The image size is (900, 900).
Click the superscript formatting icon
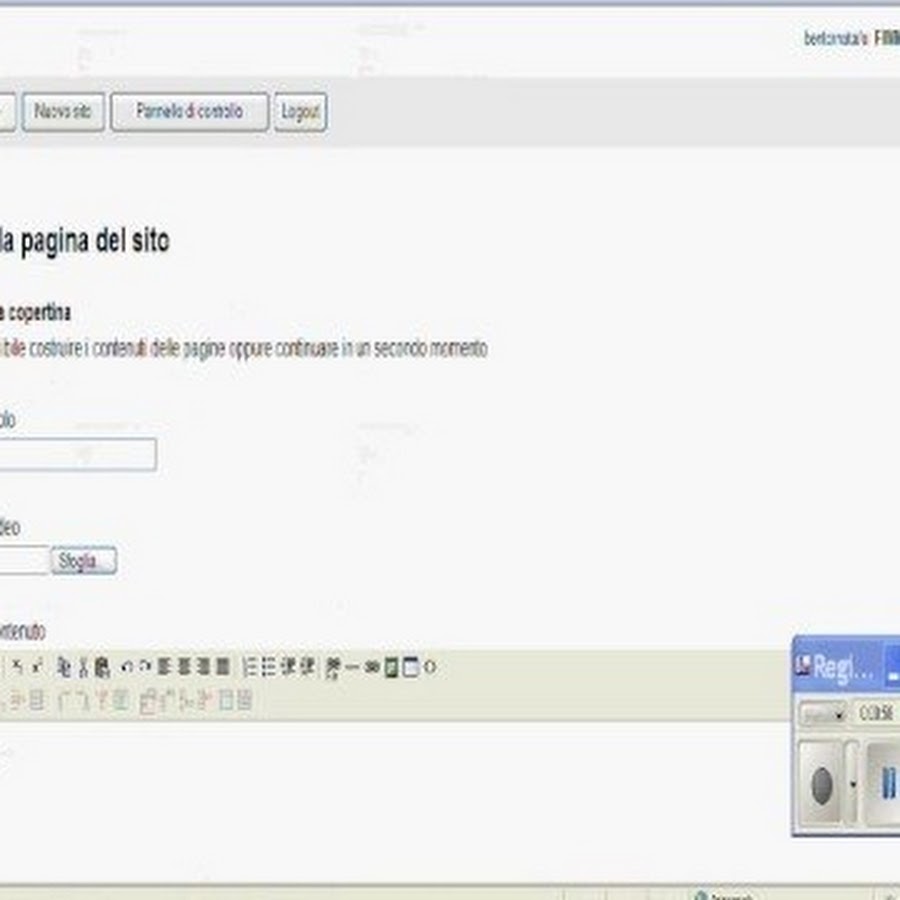click(x=37, y=668)
